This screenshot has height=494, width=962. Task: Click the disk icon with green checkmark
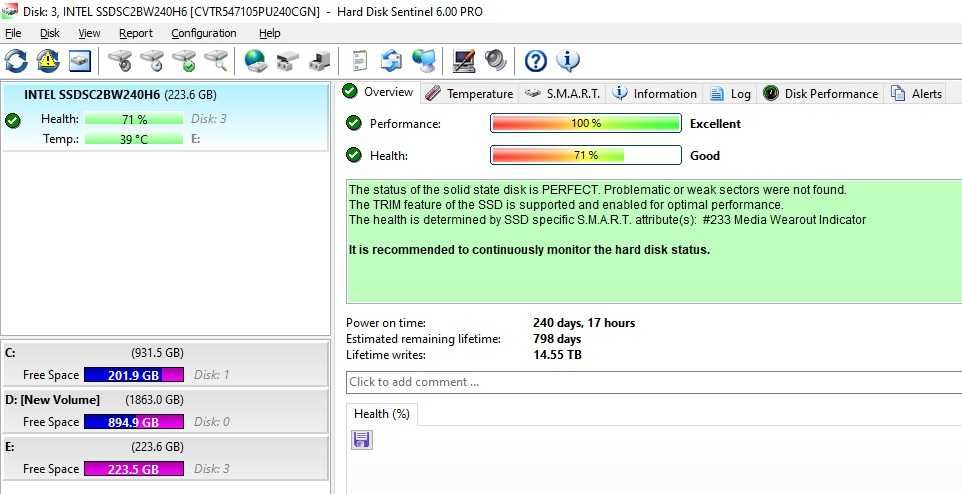(x=184, y=61)
